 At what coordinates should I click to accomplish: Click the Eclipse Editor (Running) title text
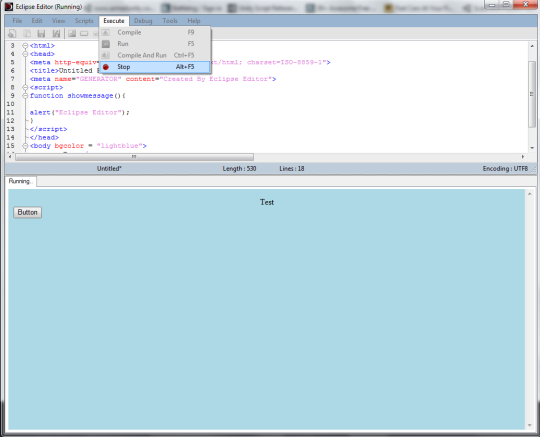(49, 7)
